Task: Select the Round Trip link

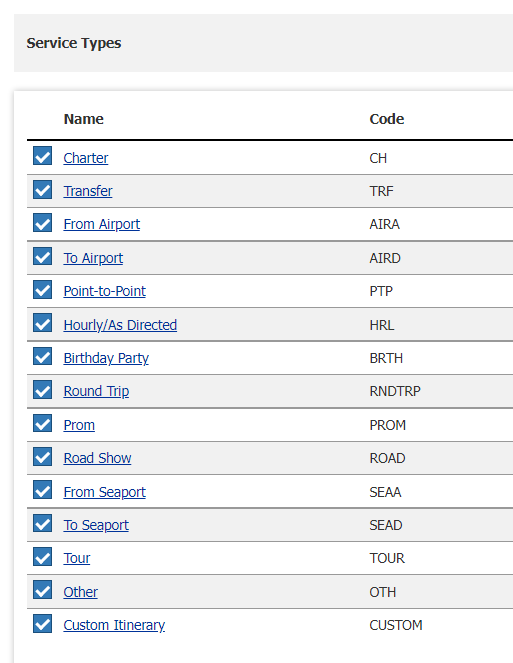Action: (96, 391)
